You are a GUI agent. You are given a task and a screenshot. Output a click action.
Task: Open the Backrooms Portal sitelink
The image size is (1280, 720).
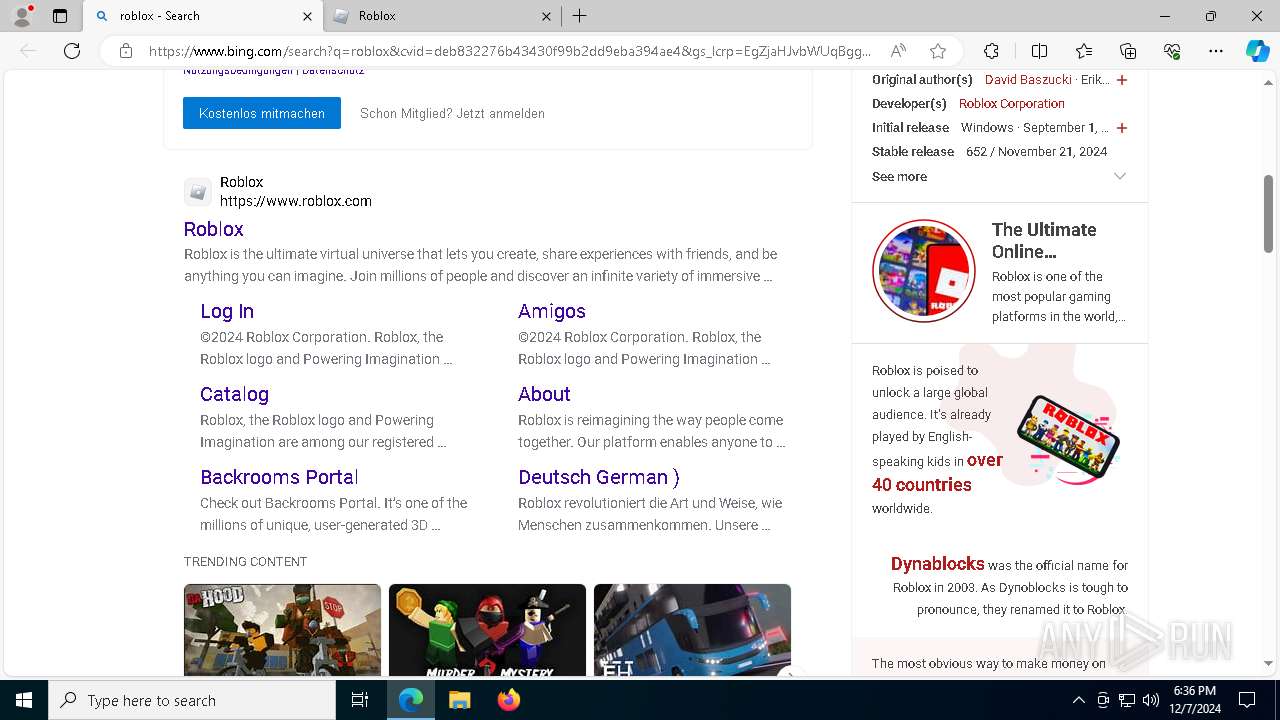click(279, 477)
